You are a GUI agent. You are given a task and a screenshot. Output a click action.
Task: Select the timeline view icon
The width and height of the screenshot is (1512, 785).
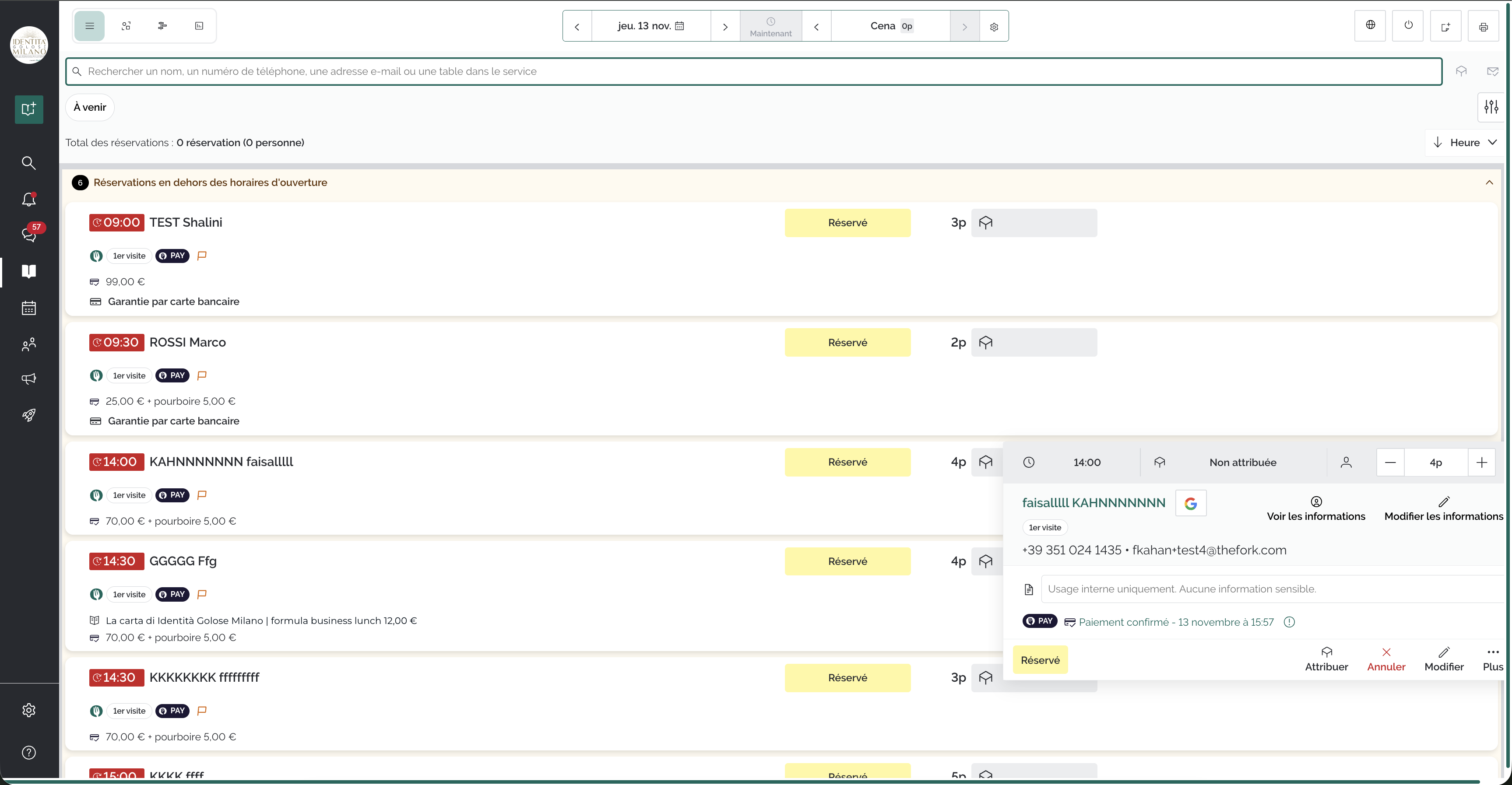(x=162, y=25)
